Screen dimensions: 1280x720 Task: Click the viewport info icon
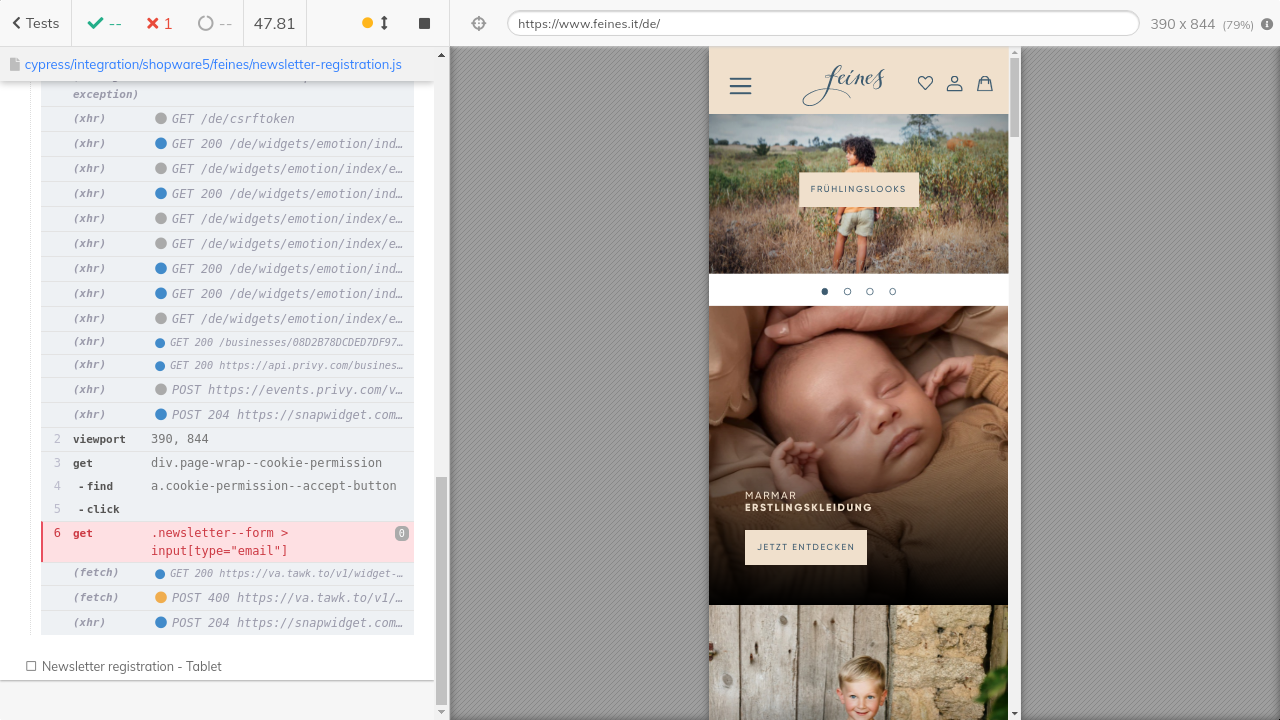pos(1267,24)
